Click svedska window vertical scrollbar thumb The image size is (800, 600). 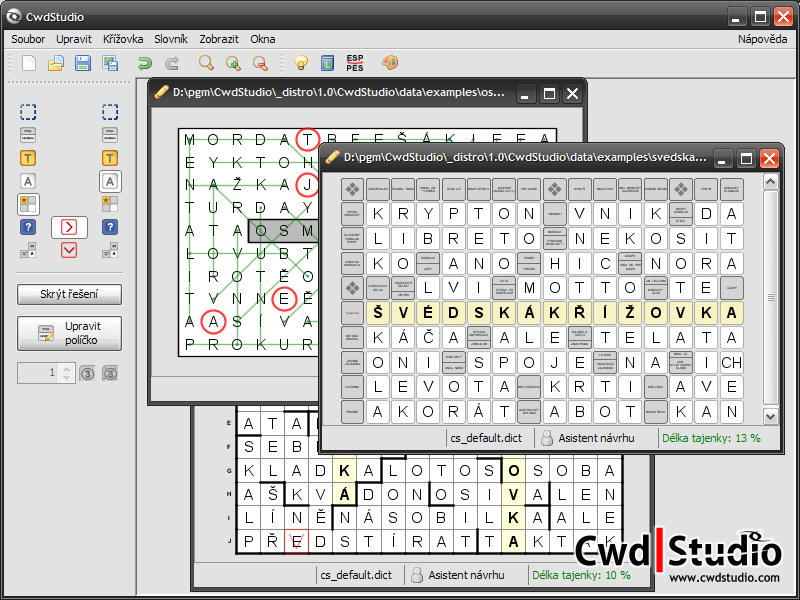tap(770, 297)
